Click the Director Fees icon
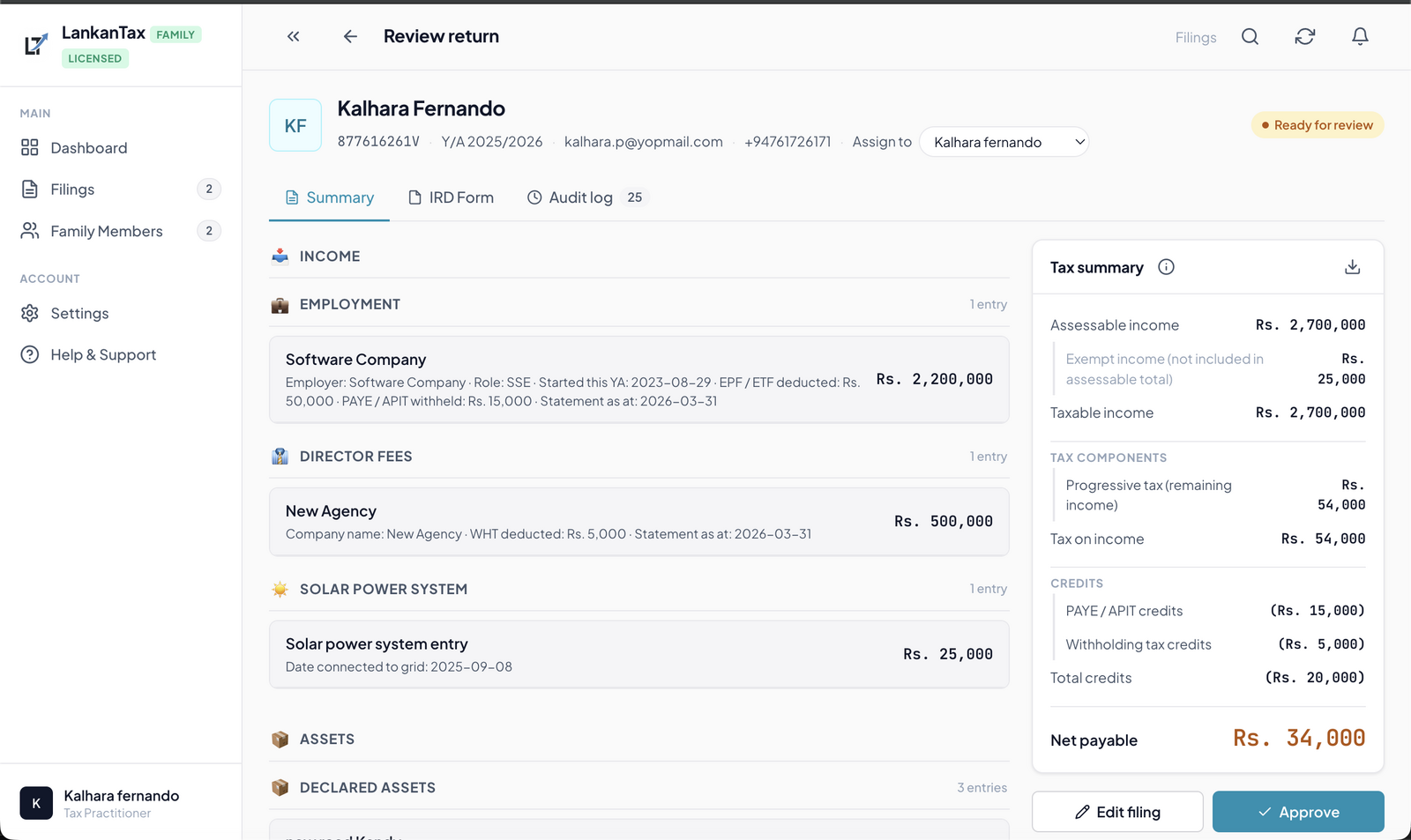Viewport: 1411px width, 840px height. [x=280, y=457]
